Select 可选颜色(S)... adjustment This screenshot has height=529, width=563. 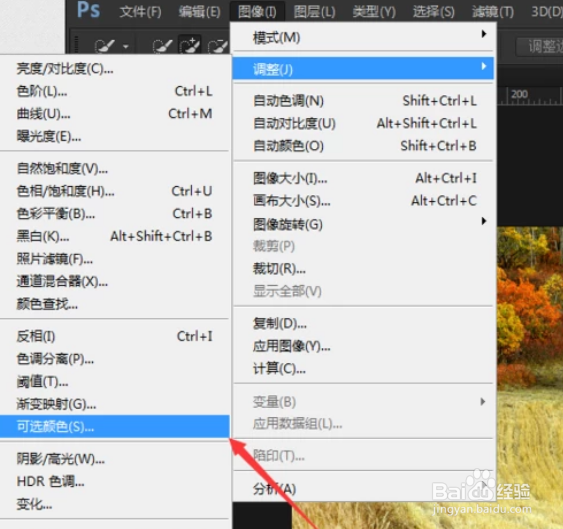[114, 426]
